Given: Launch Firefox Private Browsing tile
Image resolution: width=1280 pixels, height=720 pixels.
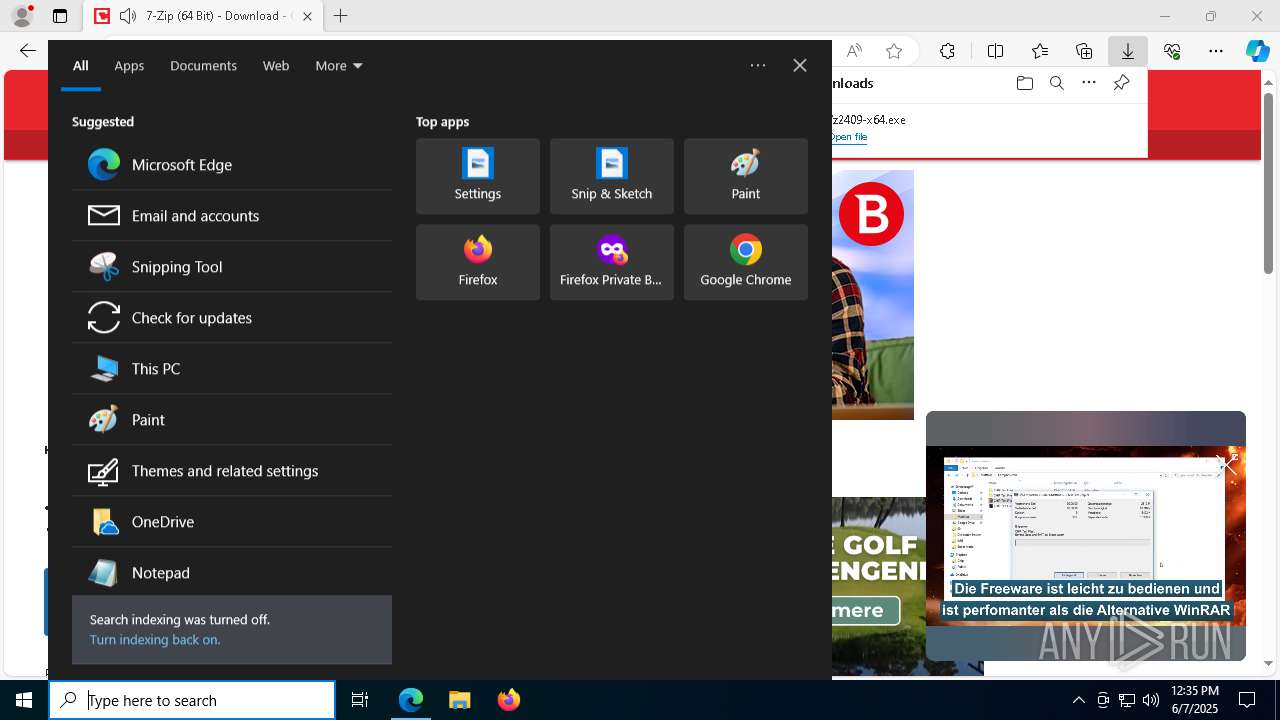Looking at the screenshot, I should [612, 262].
